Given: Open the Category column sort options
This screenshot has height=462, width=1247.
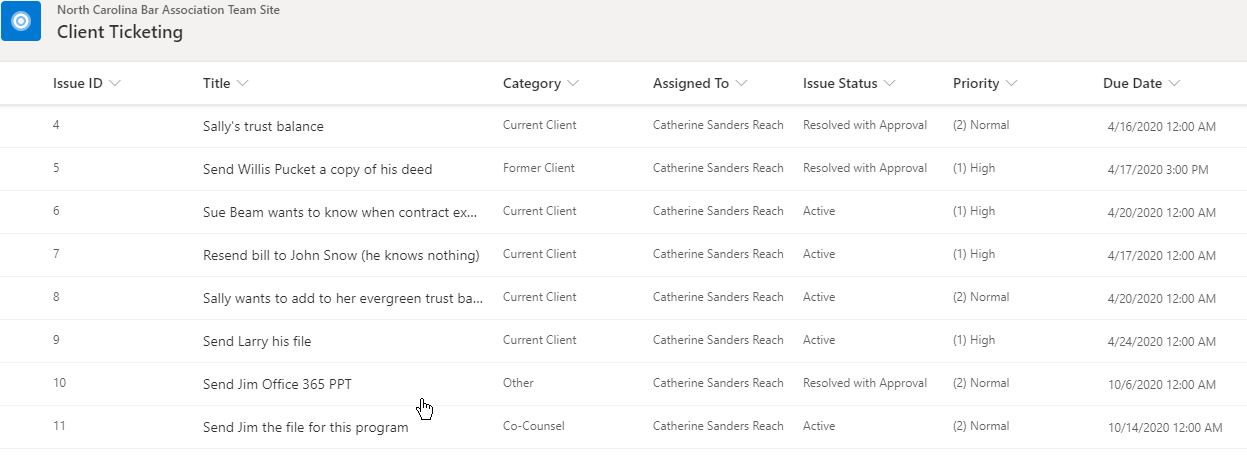Looking at the screenshot, I should click(x=573, y=84).
